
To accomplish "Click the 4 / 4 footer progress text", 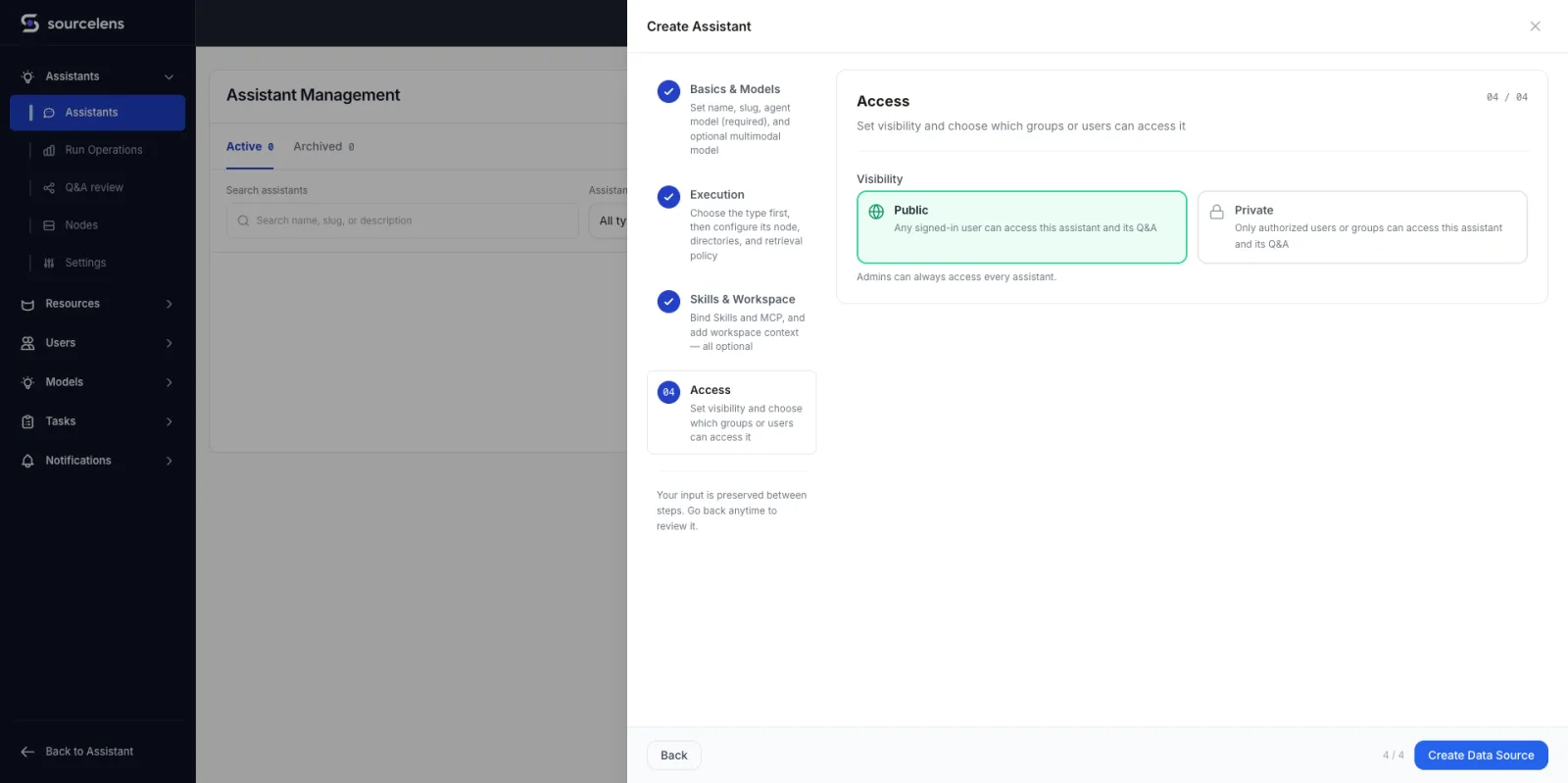I will tap(1394, 756).
